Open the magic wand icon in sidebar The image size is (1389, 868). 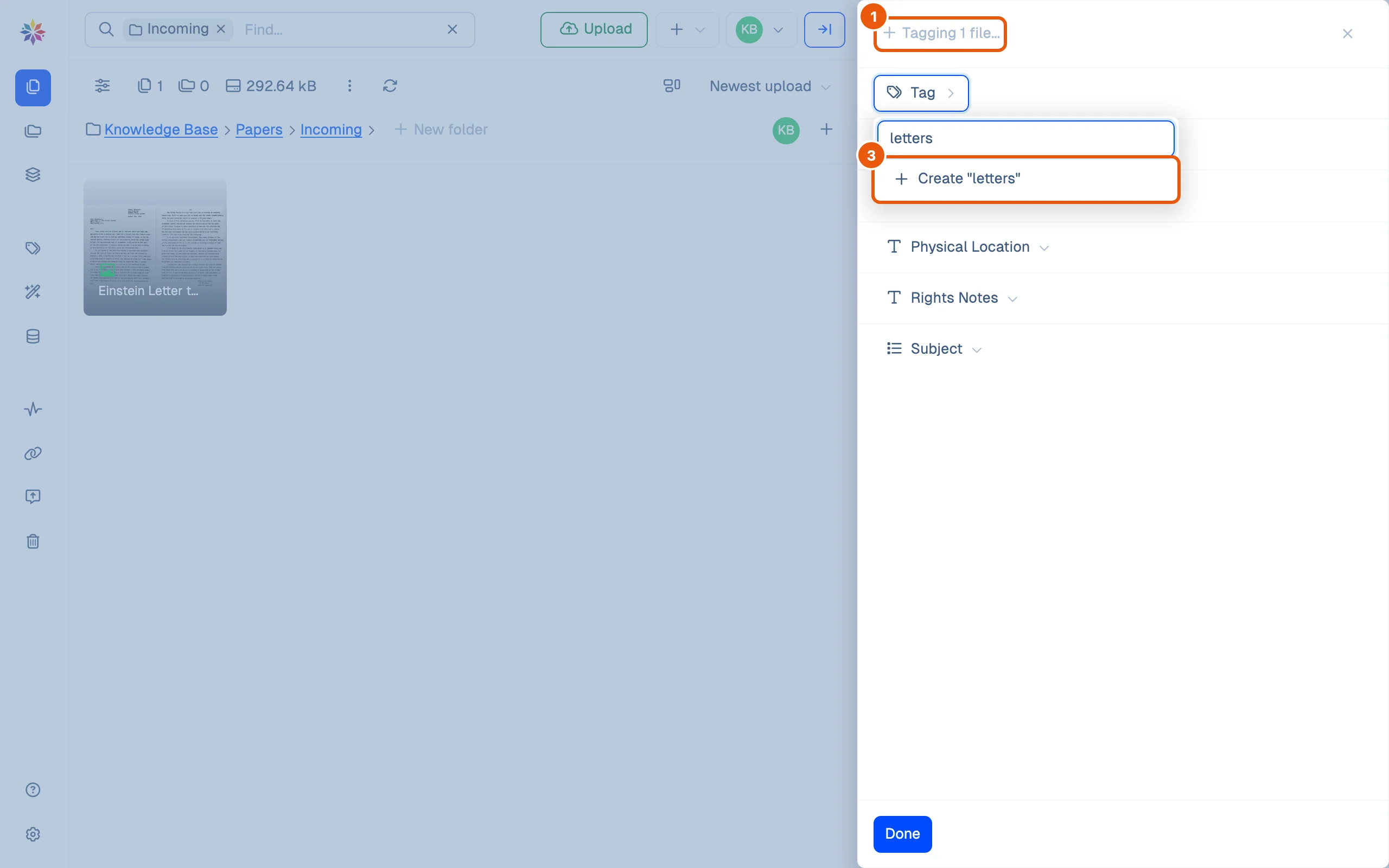point(33,292)
